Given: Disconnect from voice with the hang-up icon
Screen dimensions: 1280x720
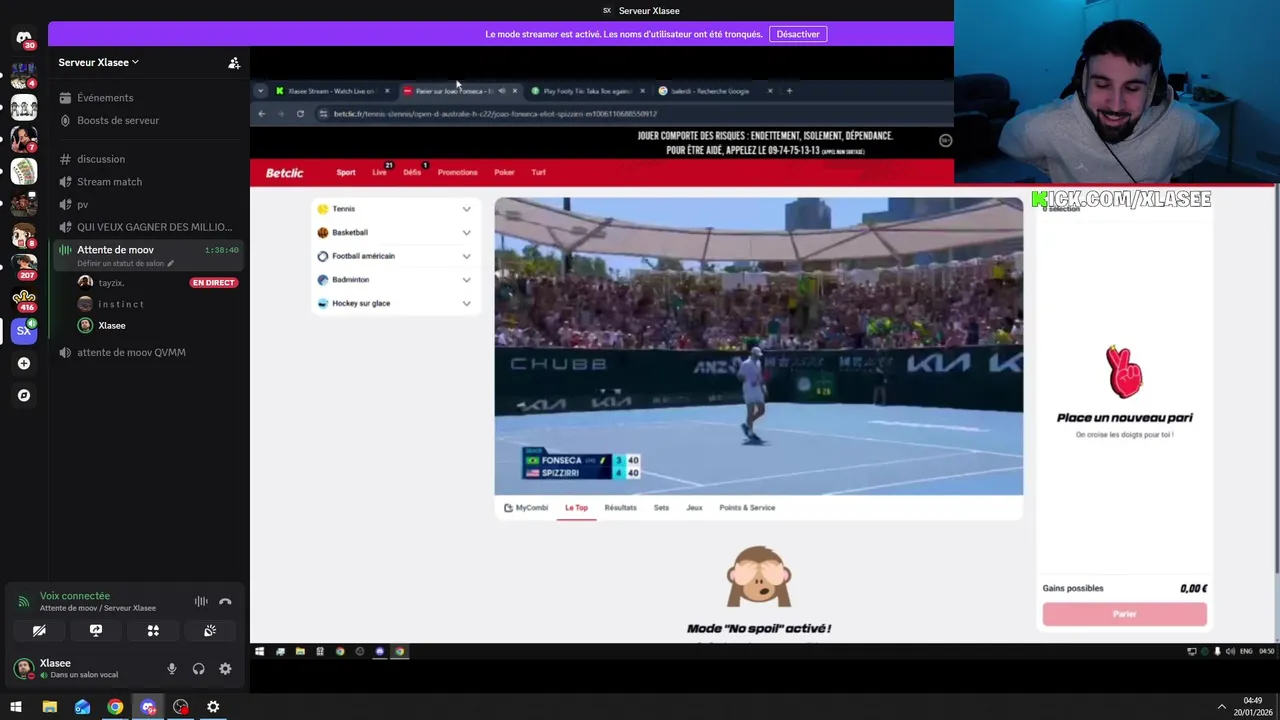Looking at the screenshot, I should coord(225,602).
